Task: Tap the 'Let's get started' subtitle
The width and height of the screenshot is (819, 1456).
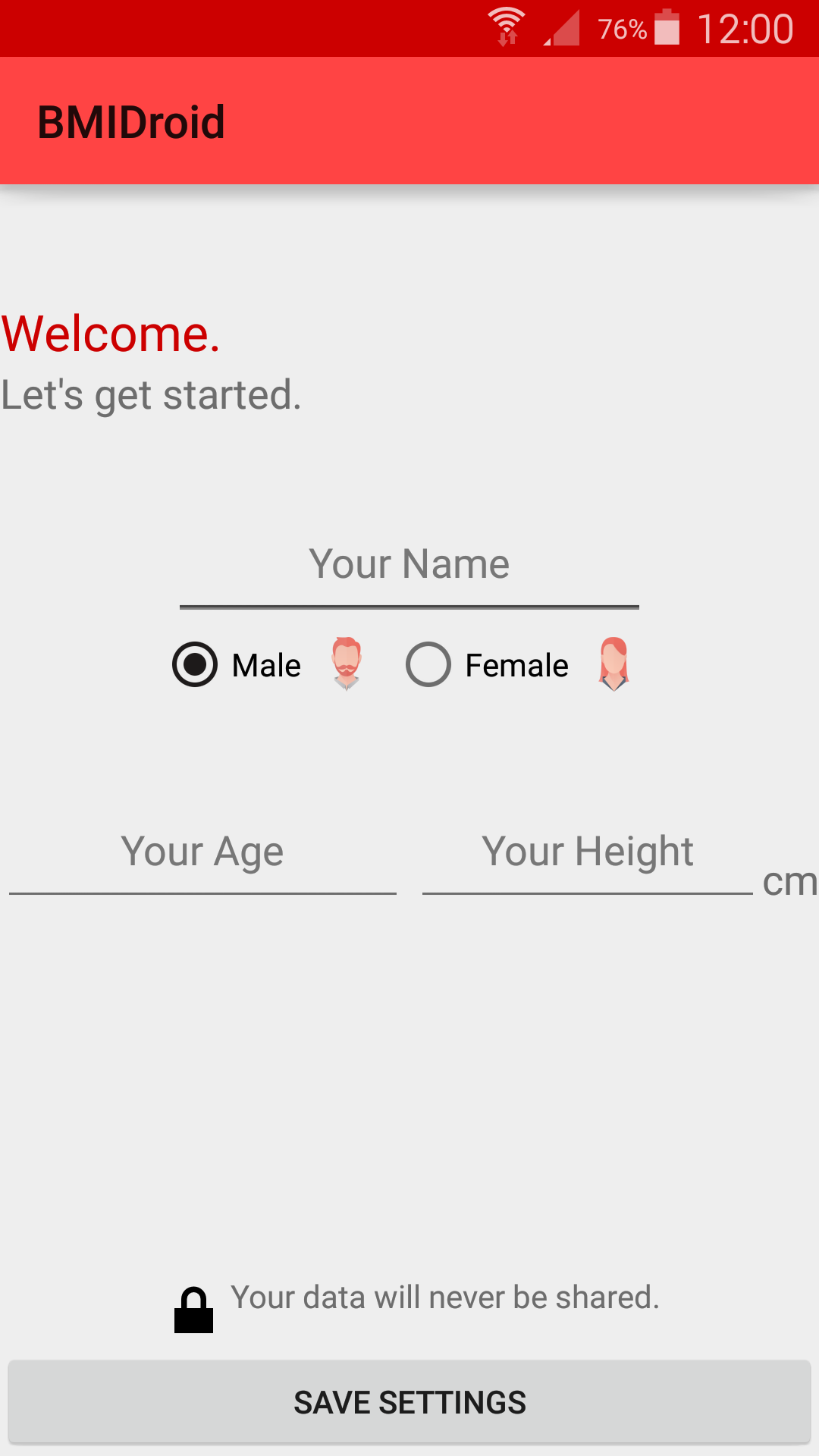Action: (x=152, y=395)
